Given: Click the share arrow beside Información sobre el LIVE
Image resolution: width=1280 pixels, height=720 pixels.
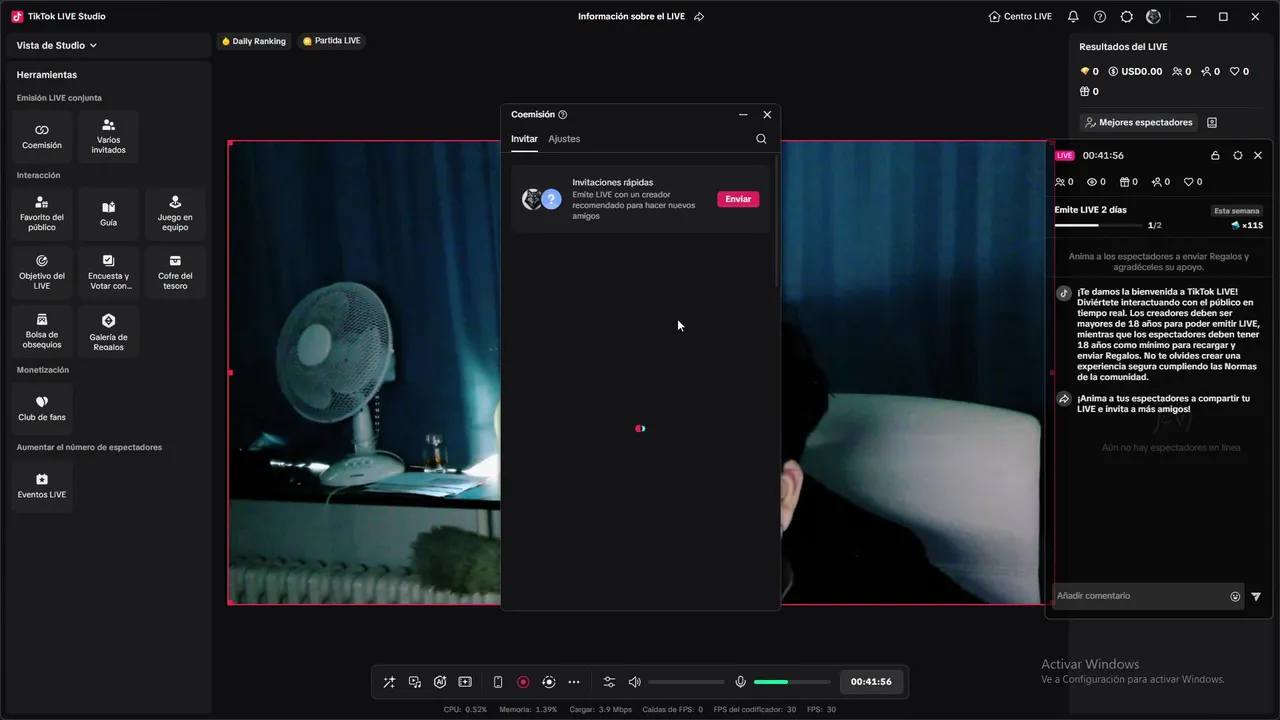Looking at the screenshot, I should [x=699, y=16].
